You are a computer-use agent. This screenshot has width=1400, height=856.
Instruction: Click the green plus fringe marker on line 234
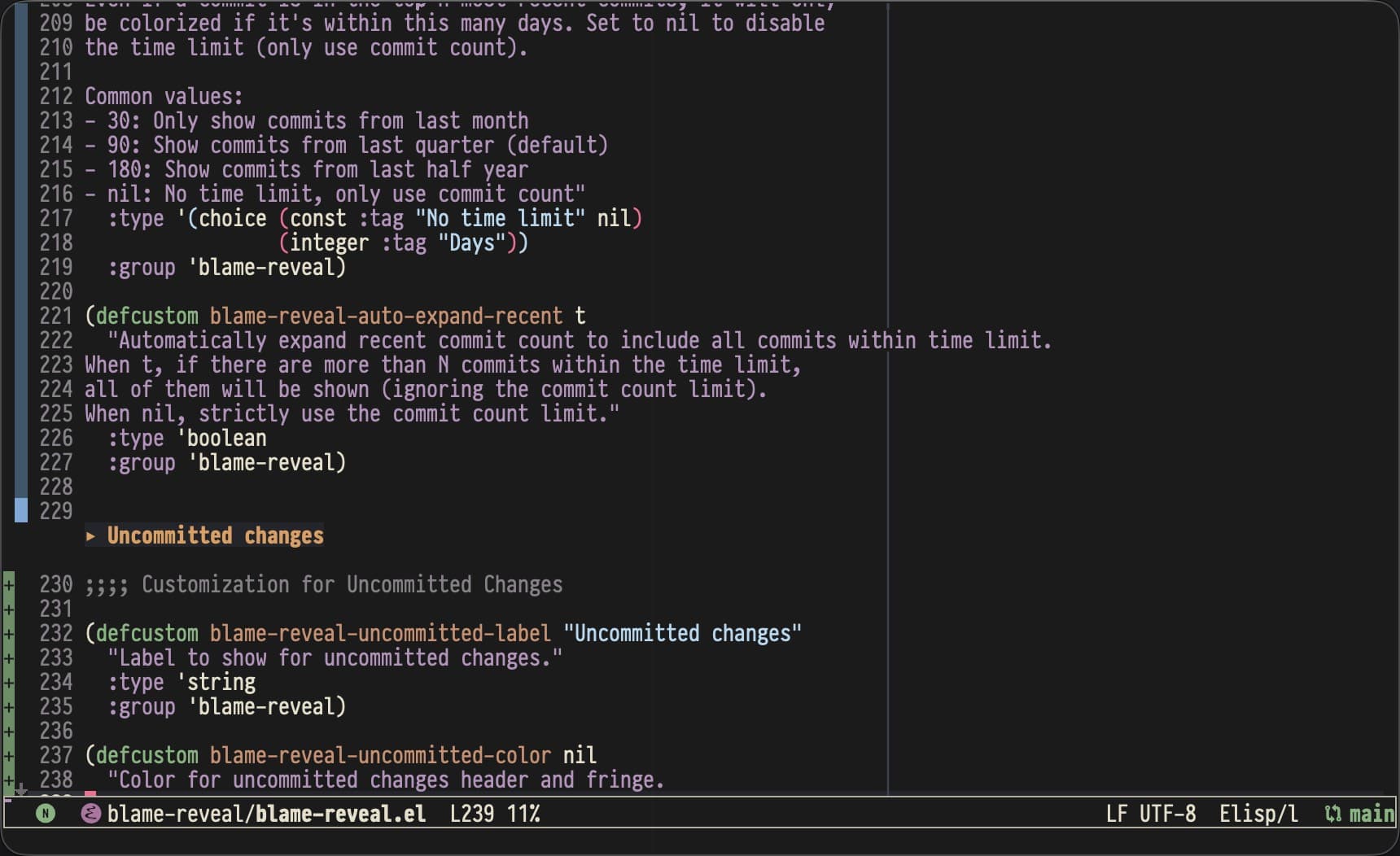click(8, 682)
